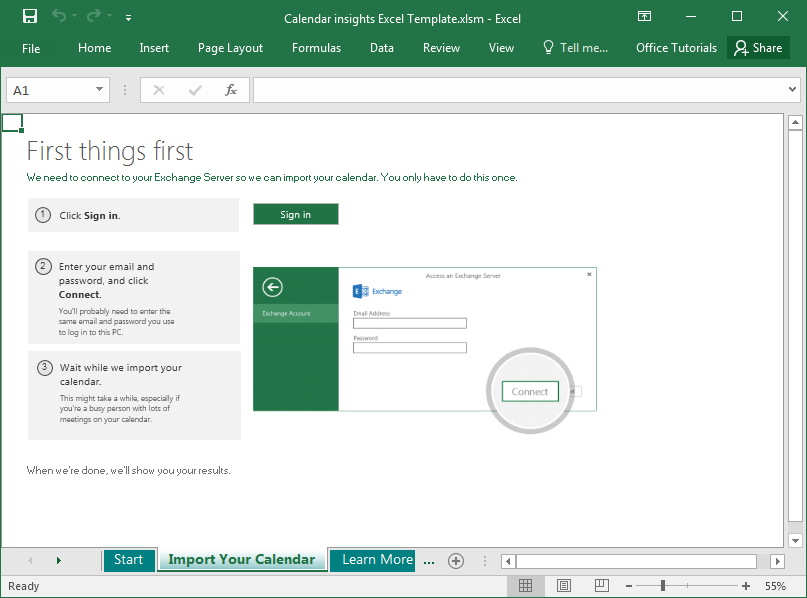Open the Name Box dropdown arrow
Viewport: 807px width, 598px height.
99,90
